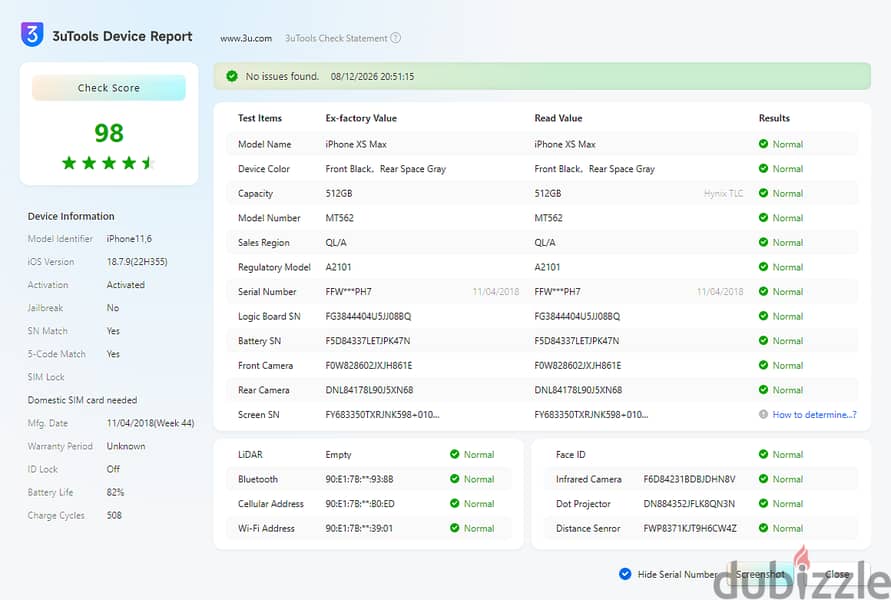Click the Results column header
The height and width of the screenshot is (600, 891).
[x=774, y=118]
